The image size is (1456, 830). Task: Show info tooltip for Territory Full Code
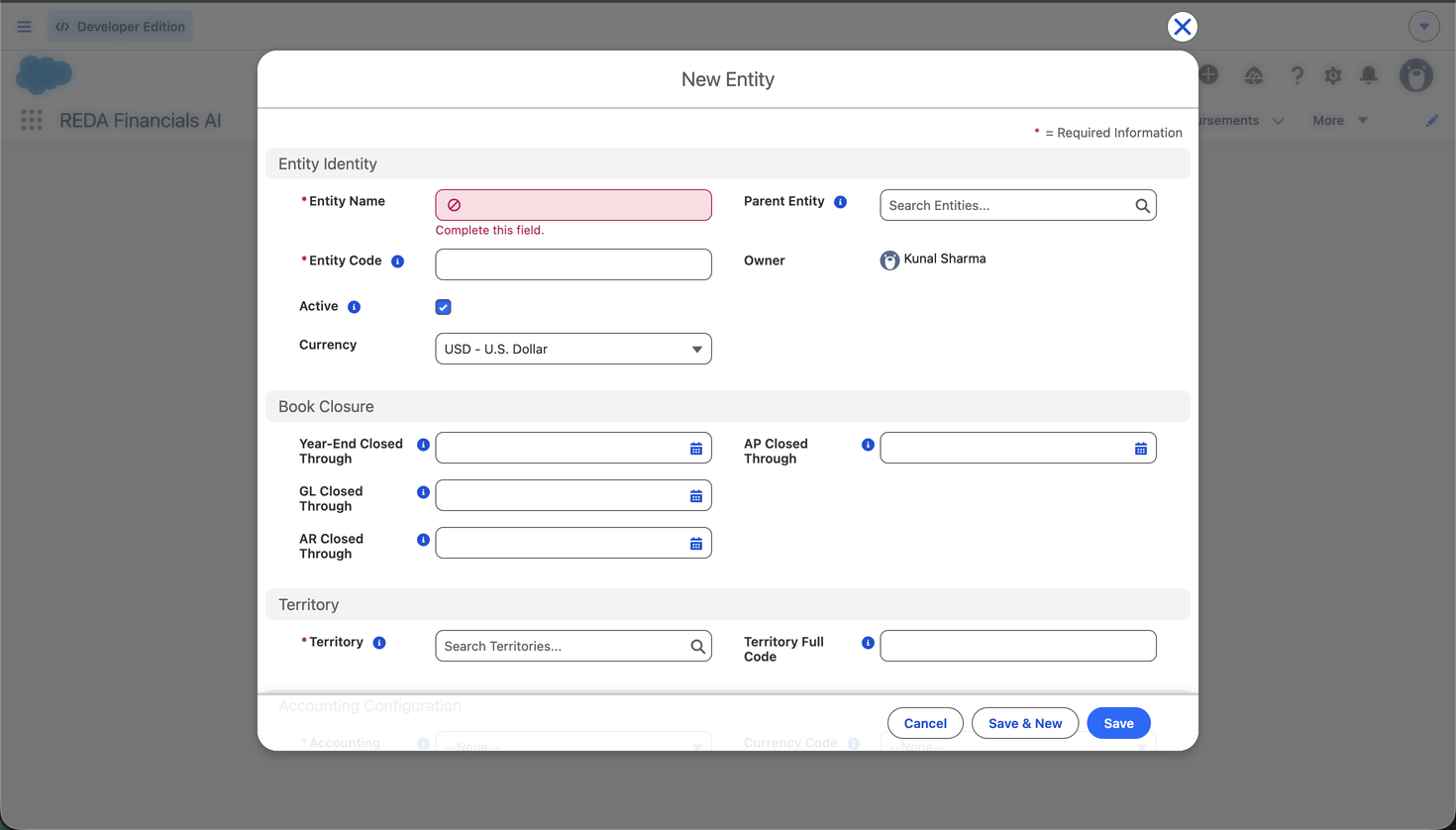pyautogui.click(x=868, y=643)
